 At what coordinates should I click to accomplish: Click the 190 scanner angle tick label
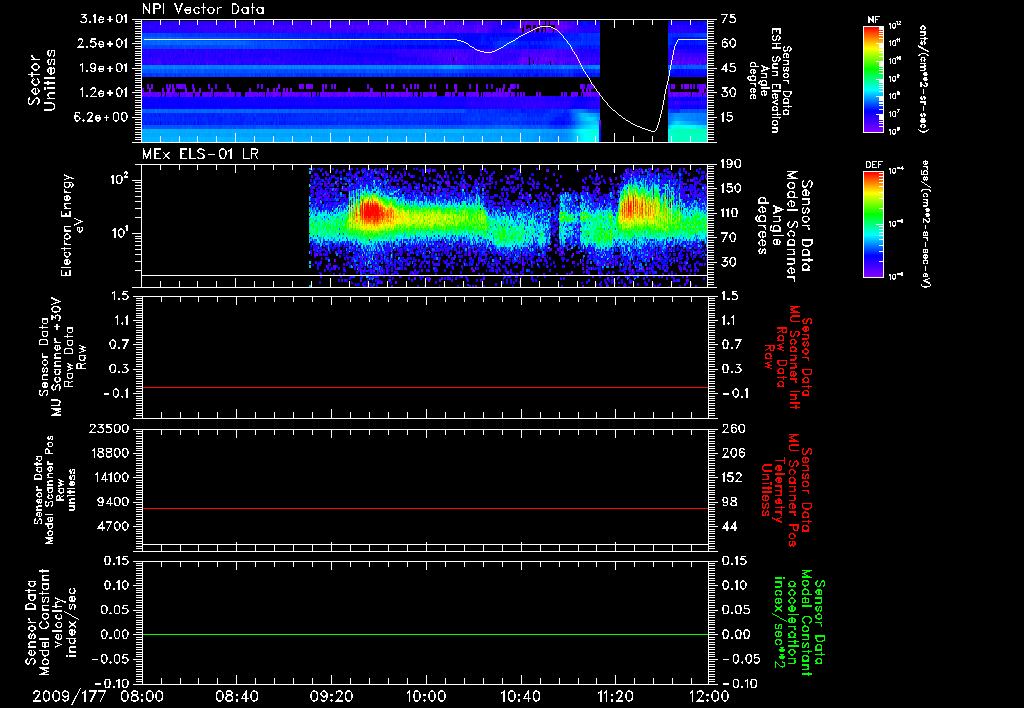point(732,164)
